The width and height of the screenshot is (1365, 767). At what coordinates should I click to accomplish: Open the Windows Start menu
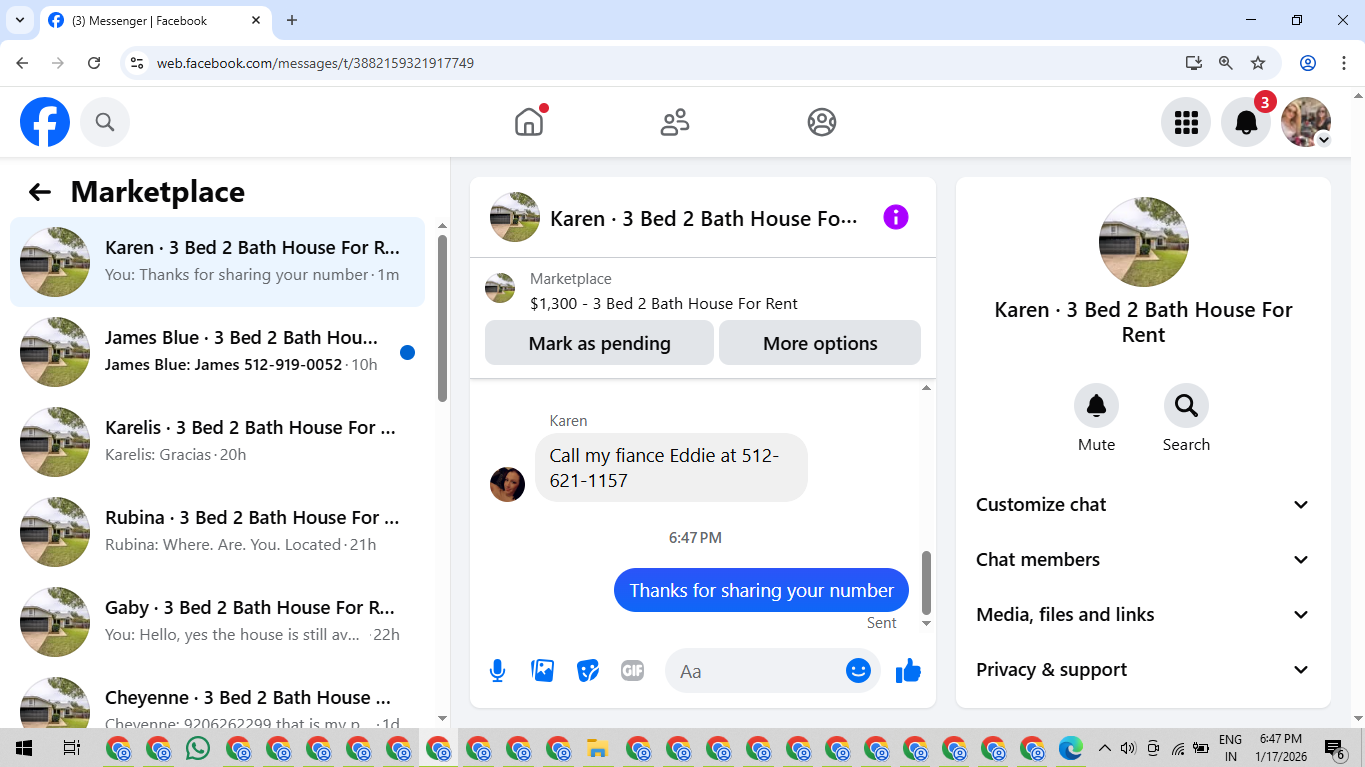[24, 748]
